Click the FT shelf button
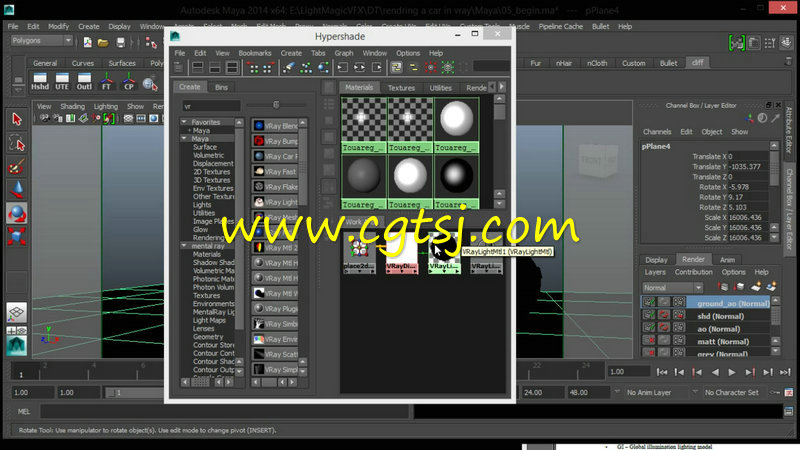Screen dimensions: 800x450 tap(106, 82)
